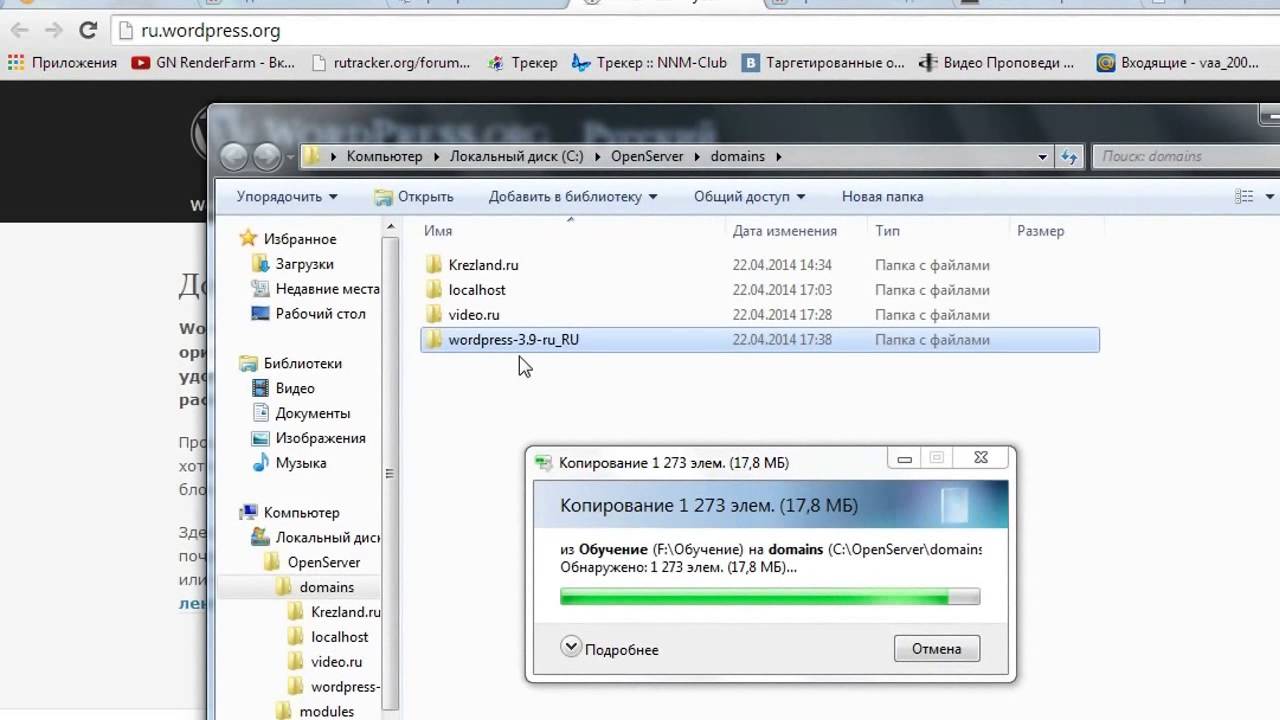Close the copy progress dialog

coord(981,459)
